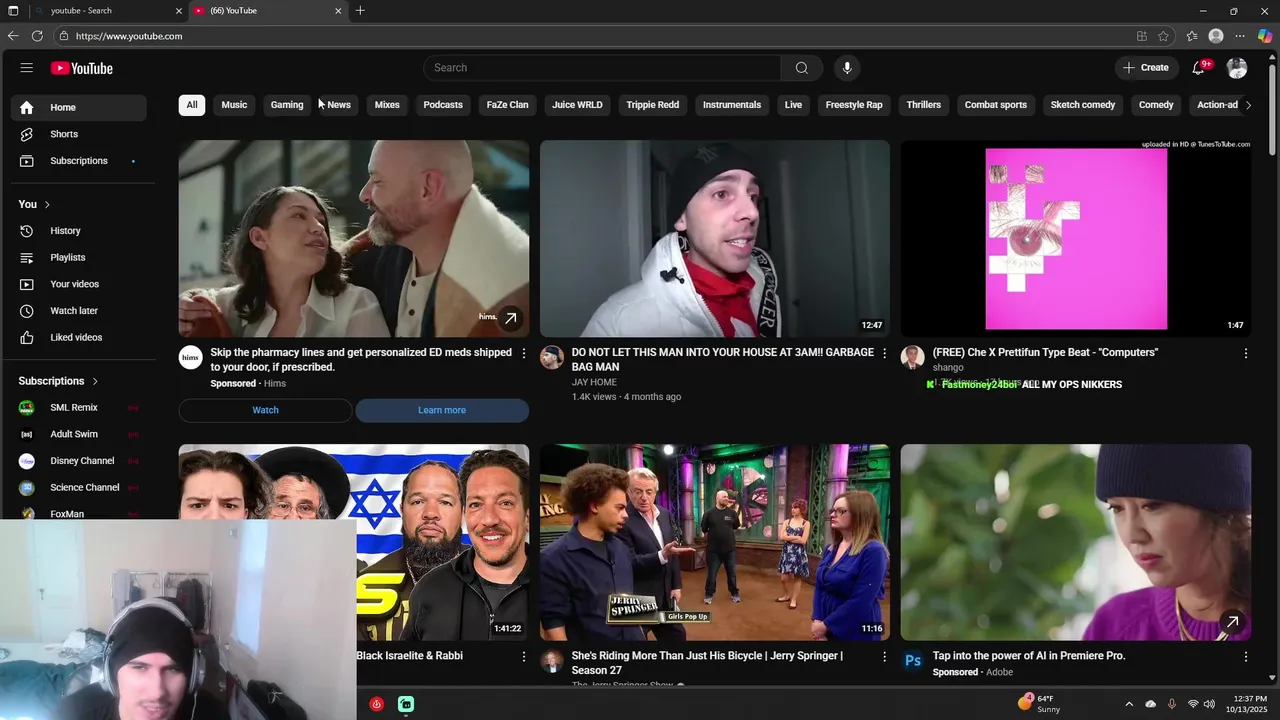Screen dimensions: 1280x720
Task: Open the browser favorites list icon
Action: 1192,36
